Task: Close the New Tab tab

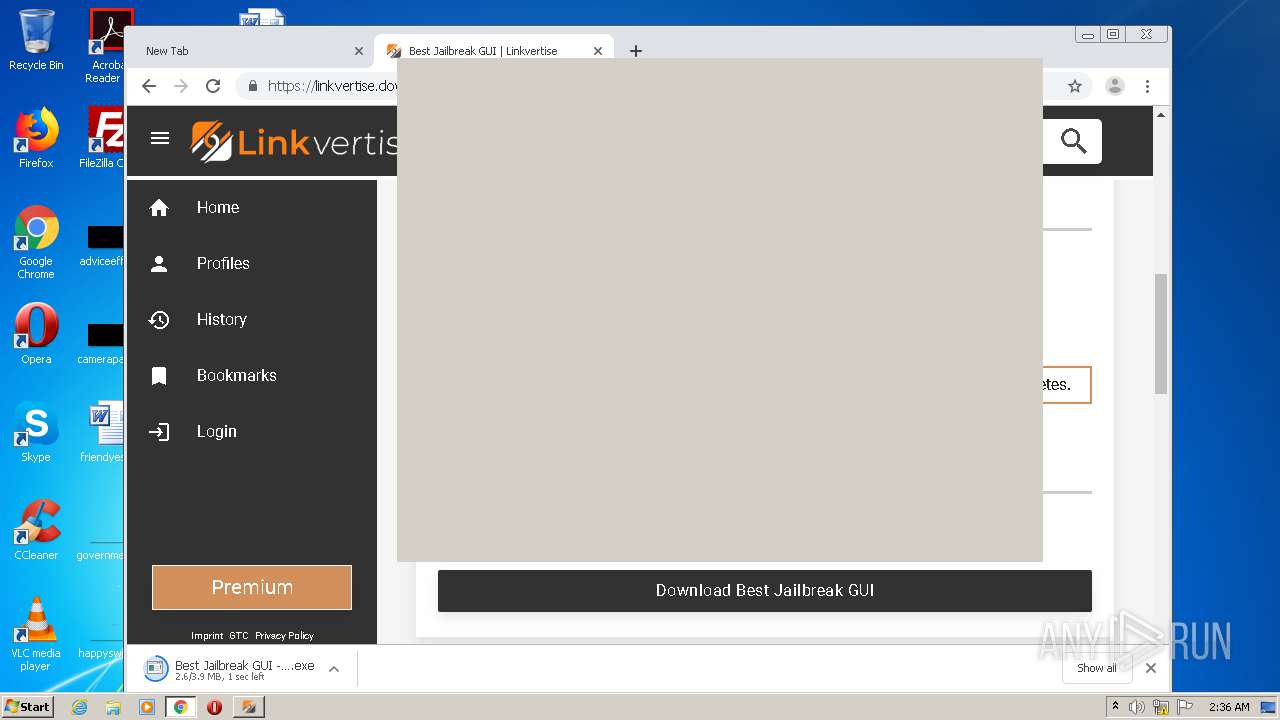Action: tap(359, 51)
